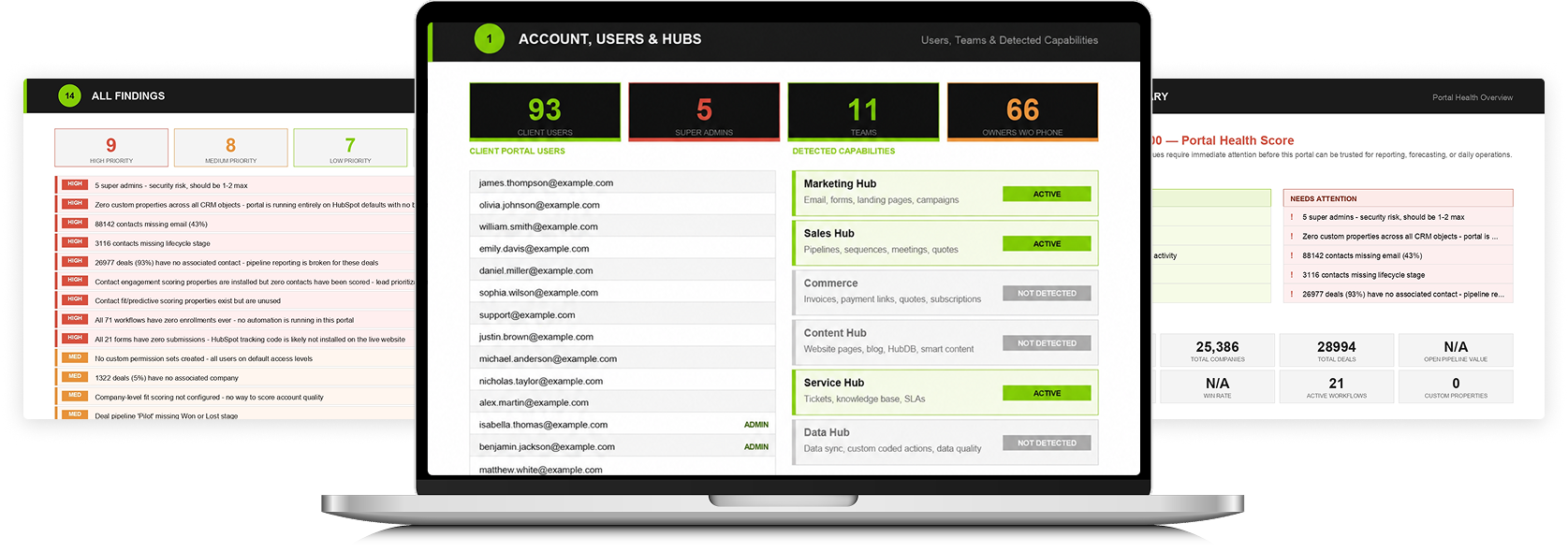
Task: Select the Content Hub capability title
Action: pos(835,332)
